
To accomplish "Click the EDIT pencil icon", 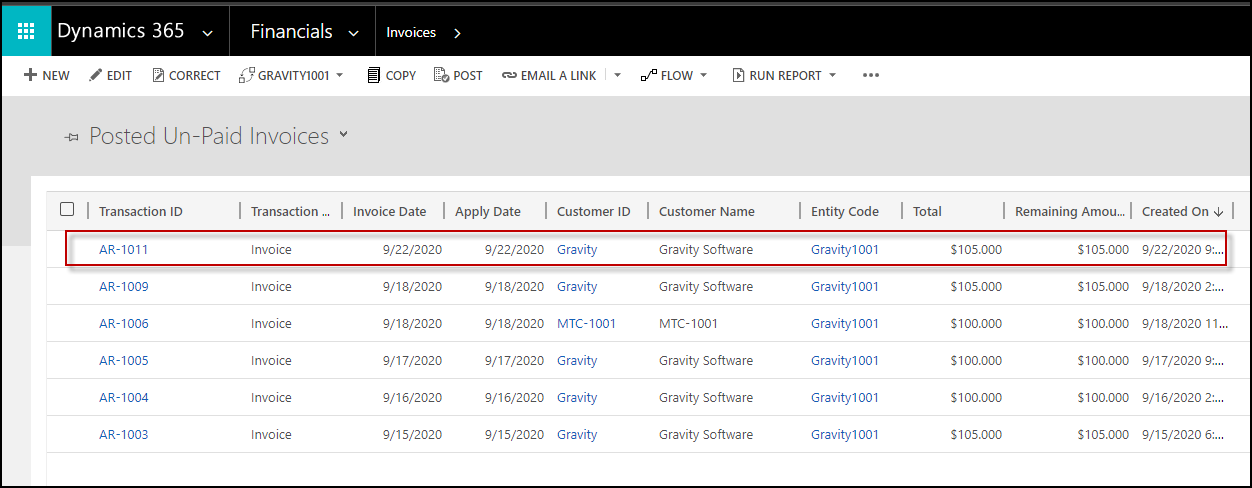I will [96, 75].
